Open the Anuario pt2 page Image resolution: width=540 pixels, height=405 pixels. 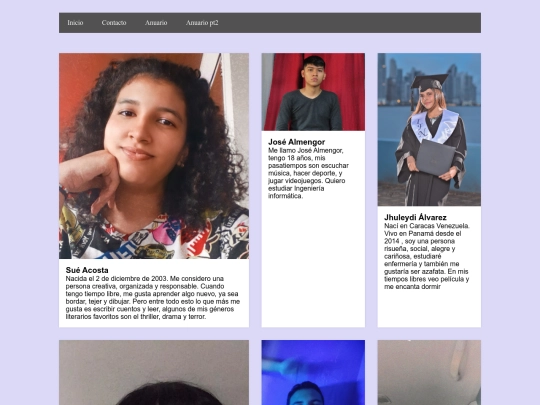(x=202, y=23)
